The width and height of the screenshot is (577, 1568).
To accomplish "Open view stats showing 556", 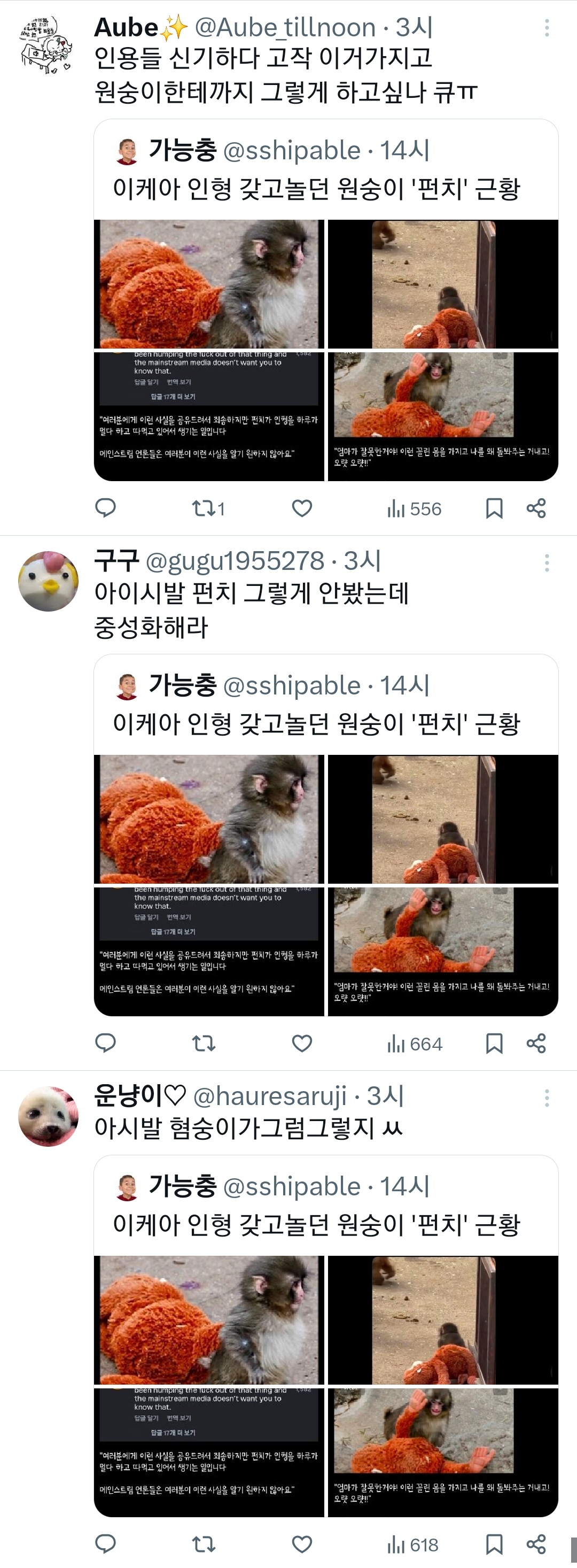I will [x=414, y=509].
